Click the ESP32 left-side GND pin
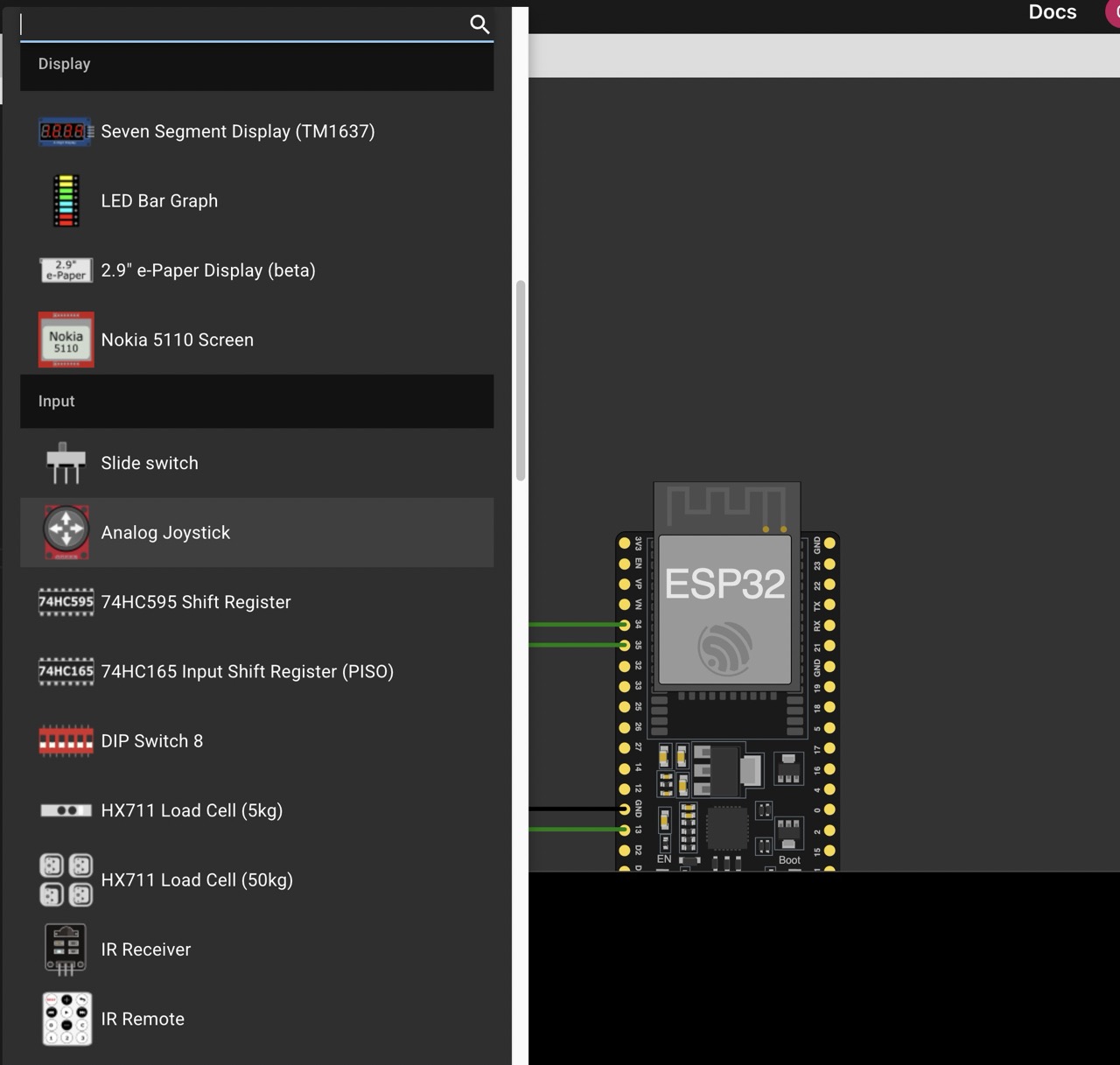This screenshot has width=1120, height=1065. click(x=625, y=809)
